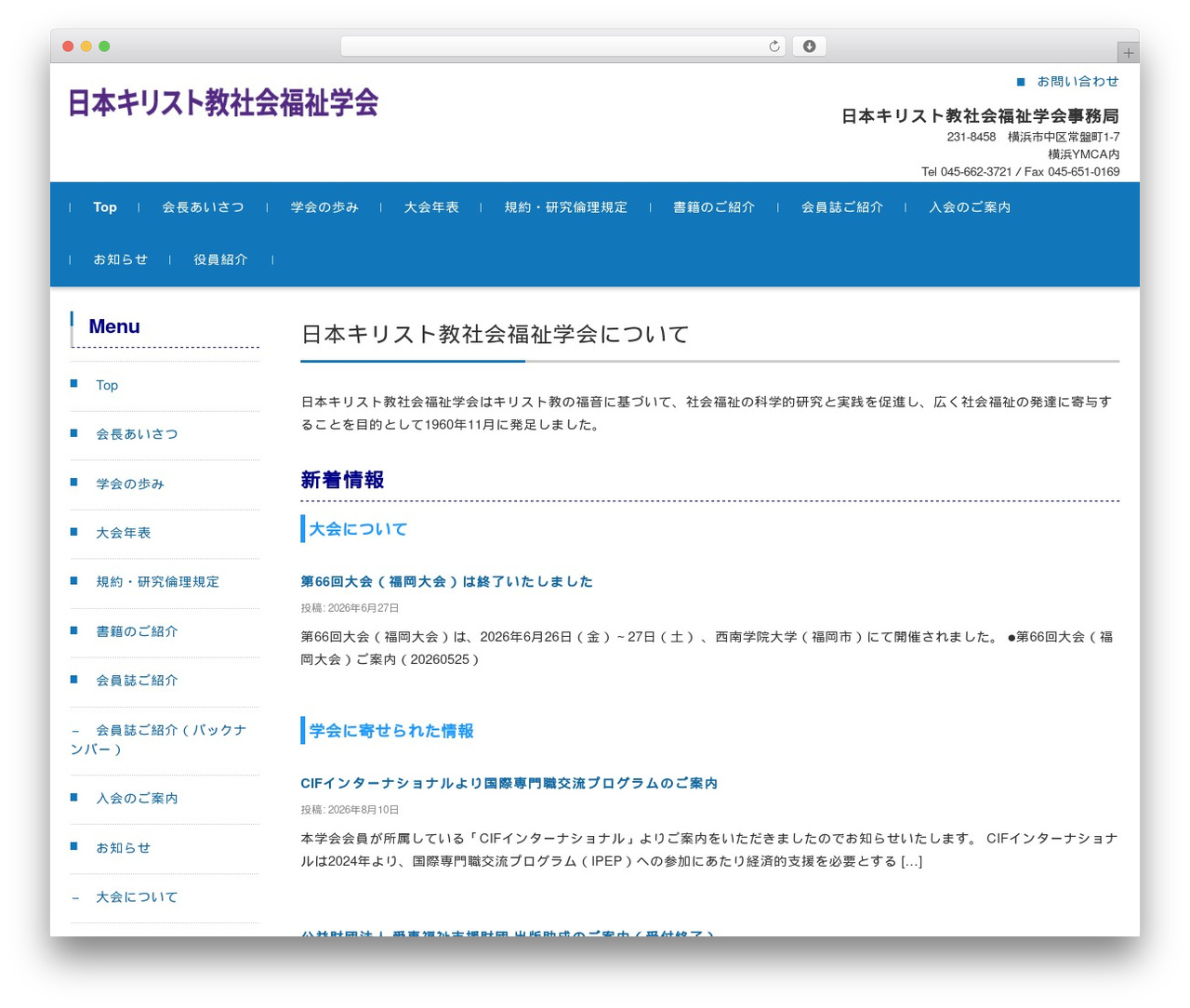Click Top in the sidebar menu
This screenshot has height=1008, width=1190.
click(x=107, y=385)
